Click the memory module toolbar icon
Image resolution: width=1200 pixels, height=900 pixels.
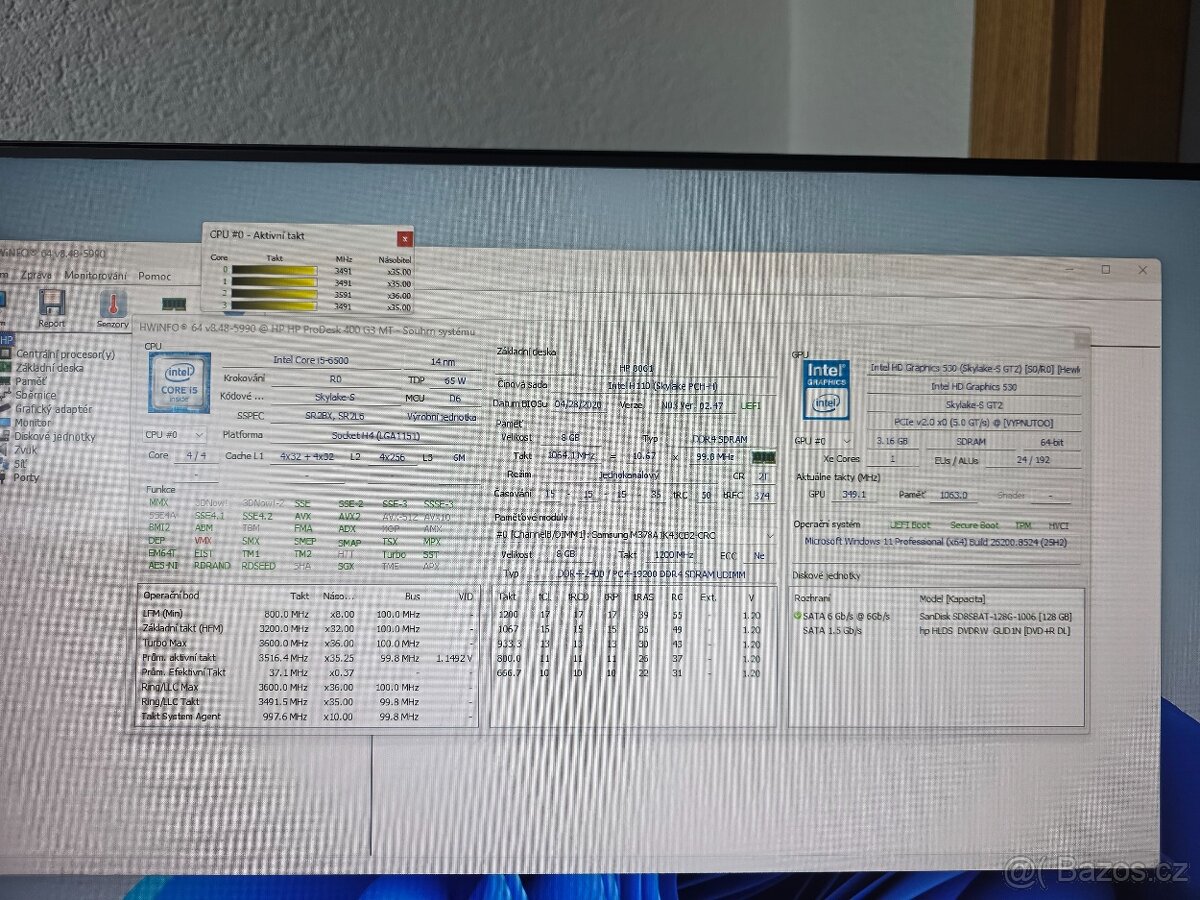click(174, 304)
